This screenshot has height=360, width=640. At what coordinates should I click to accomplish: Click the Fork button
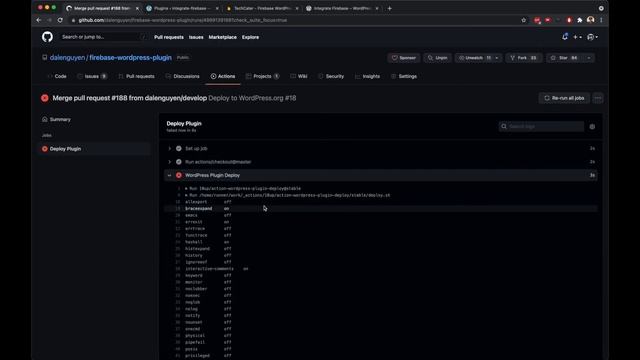click(523, 58)
